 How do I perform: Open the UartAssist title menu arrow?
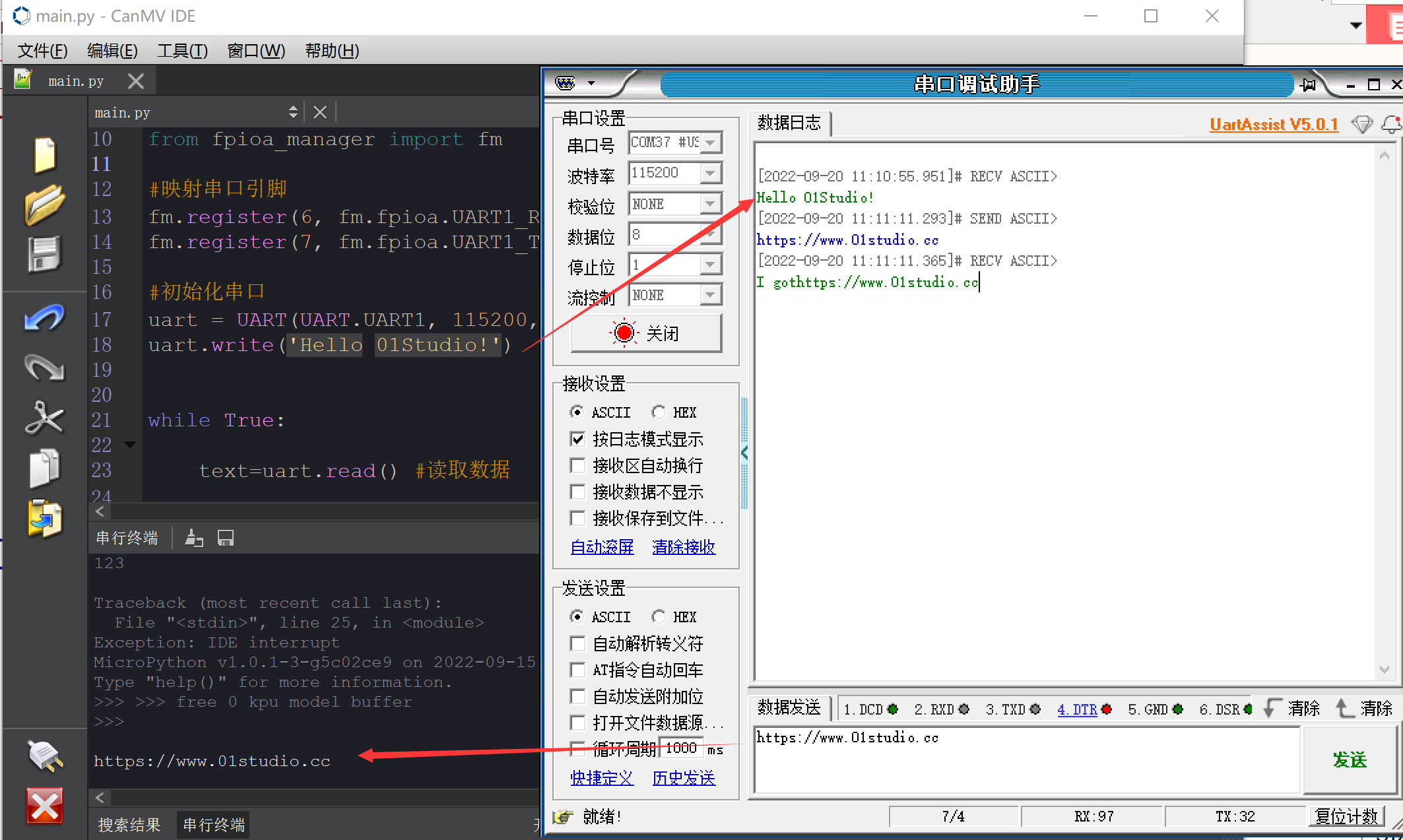click(591, 83)
